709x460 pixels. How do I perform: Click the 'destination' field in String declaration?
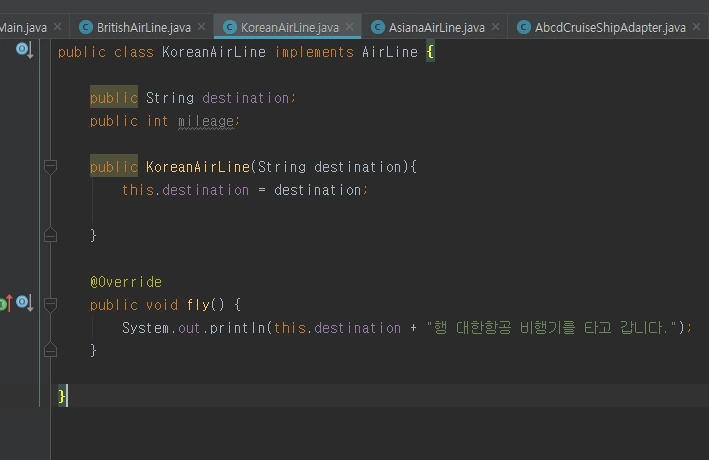pyautogui.click(x=246, y=98)
